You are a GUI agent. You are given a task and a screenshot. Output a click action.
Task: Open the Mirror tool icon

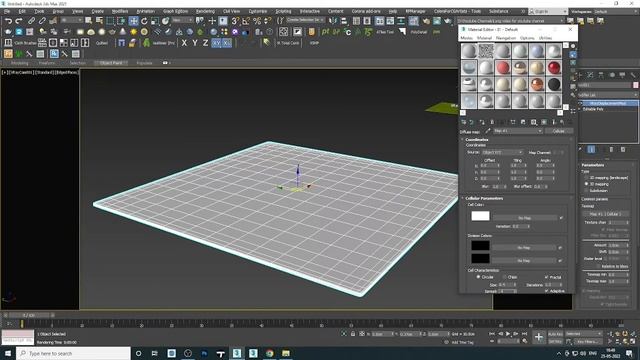pyautogui.click(x=333, y=21)
